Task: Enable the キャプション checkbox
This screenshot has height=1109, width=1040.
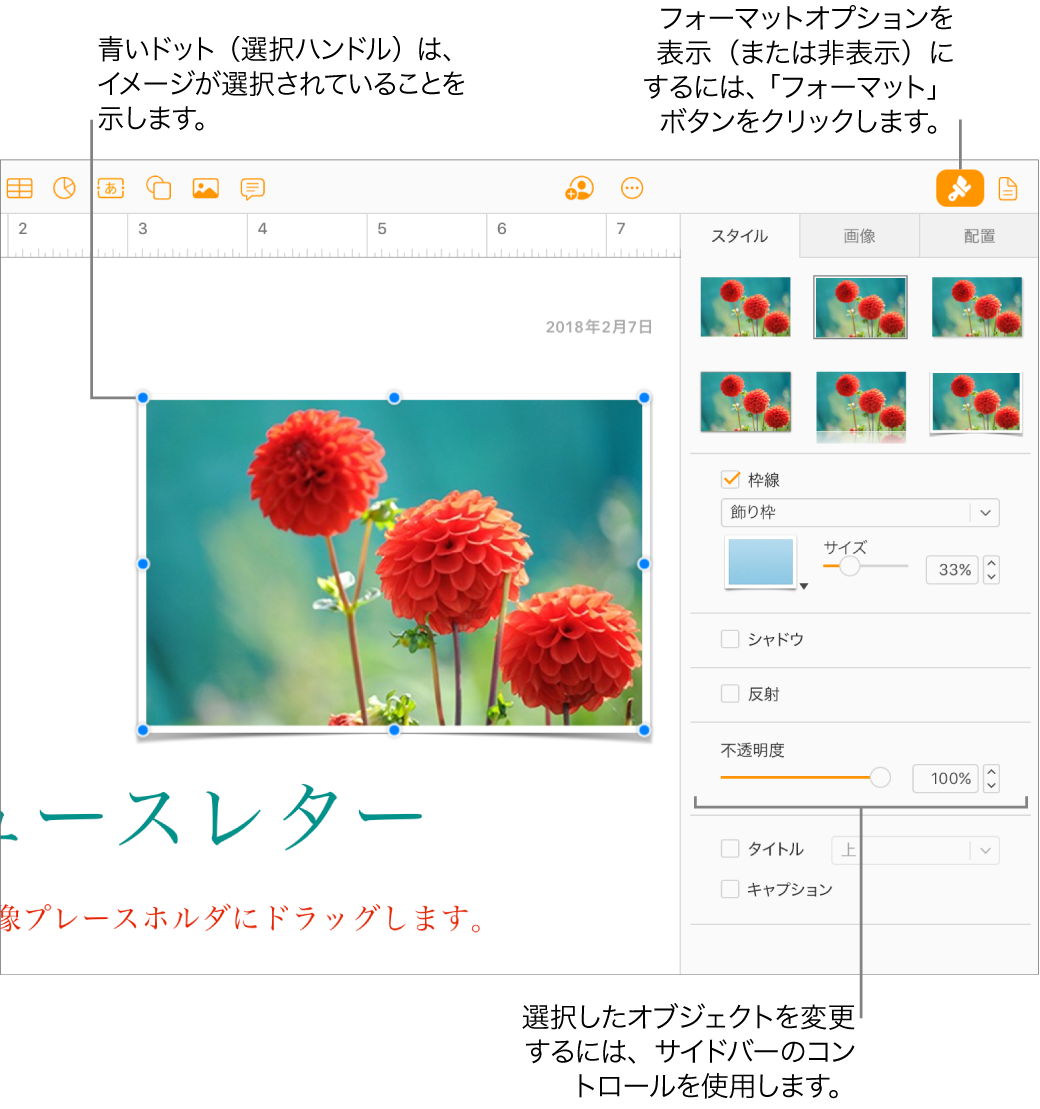Action: 729,888
